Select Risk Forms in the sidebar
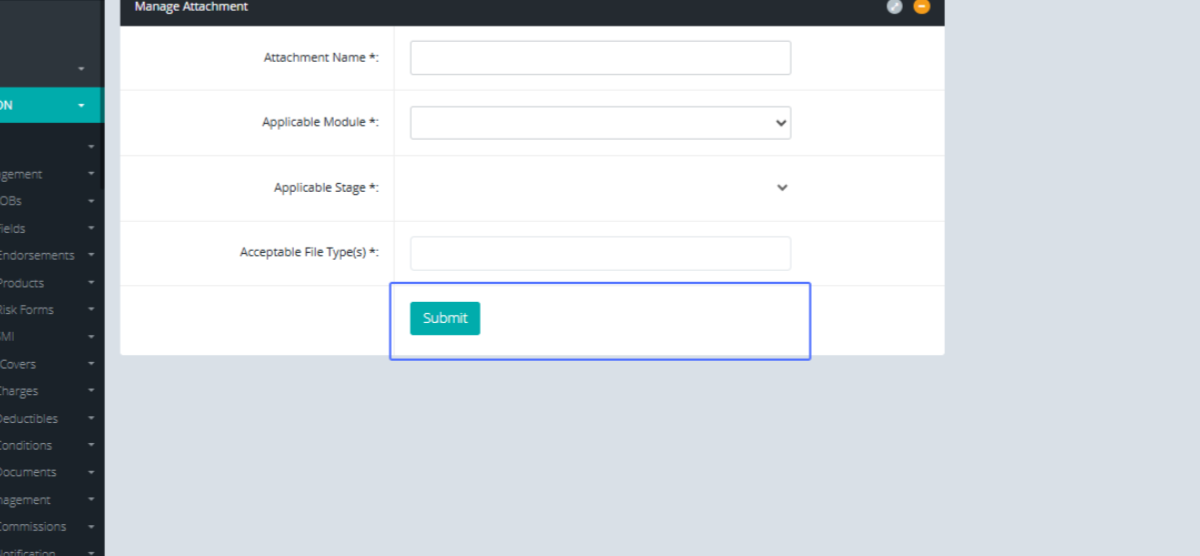 click(x=26, y=310)
